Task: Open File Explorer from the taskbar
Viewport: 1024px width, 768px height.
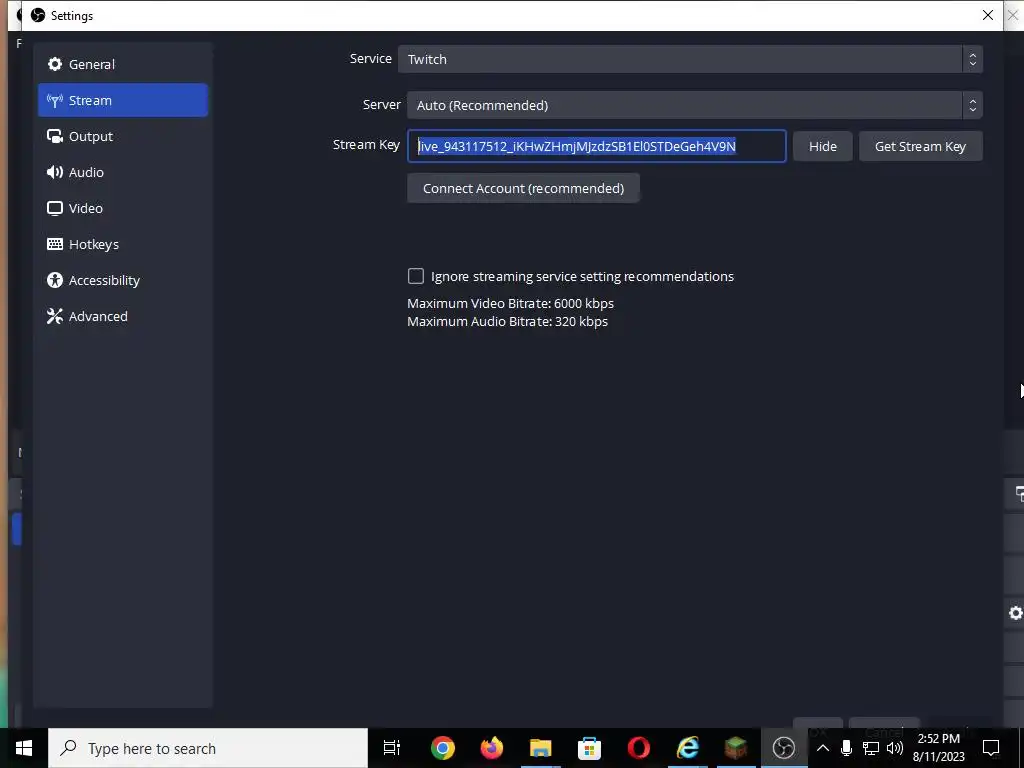Action: click(x=540, y=748)
